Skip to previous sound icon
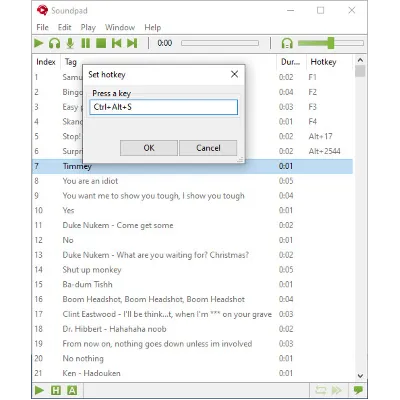Image resolution: width=400 pixels, height=400 pixels. coord(117,43)
